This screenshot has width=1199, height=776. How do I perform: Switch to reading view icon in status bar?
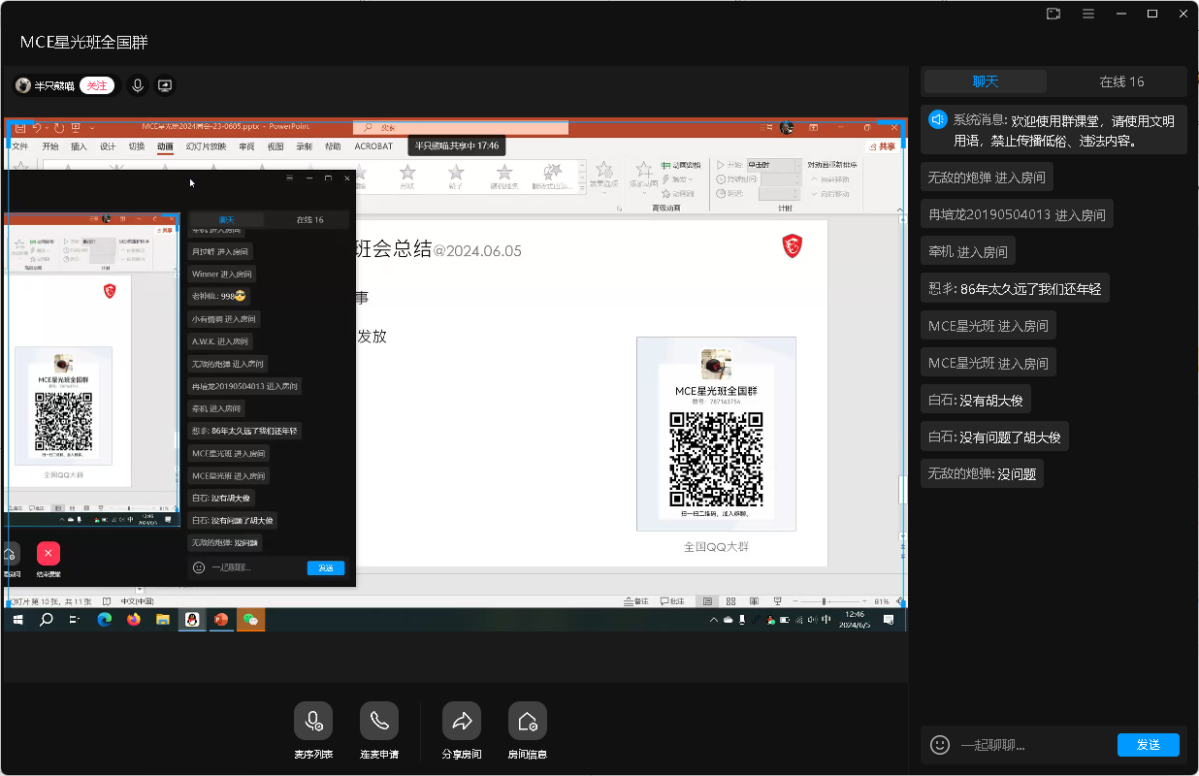[x=755, y=601]
